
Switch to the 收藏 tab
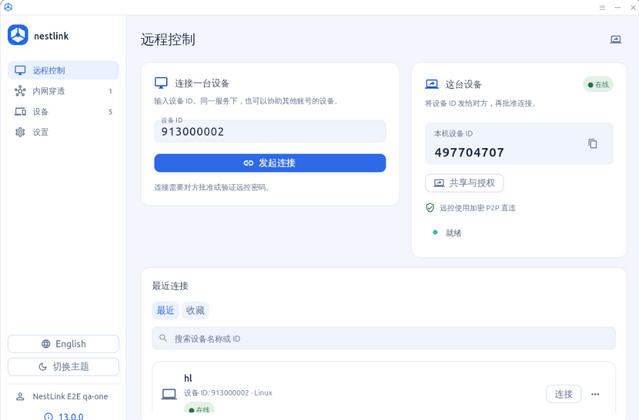click(x=195, y=310)
